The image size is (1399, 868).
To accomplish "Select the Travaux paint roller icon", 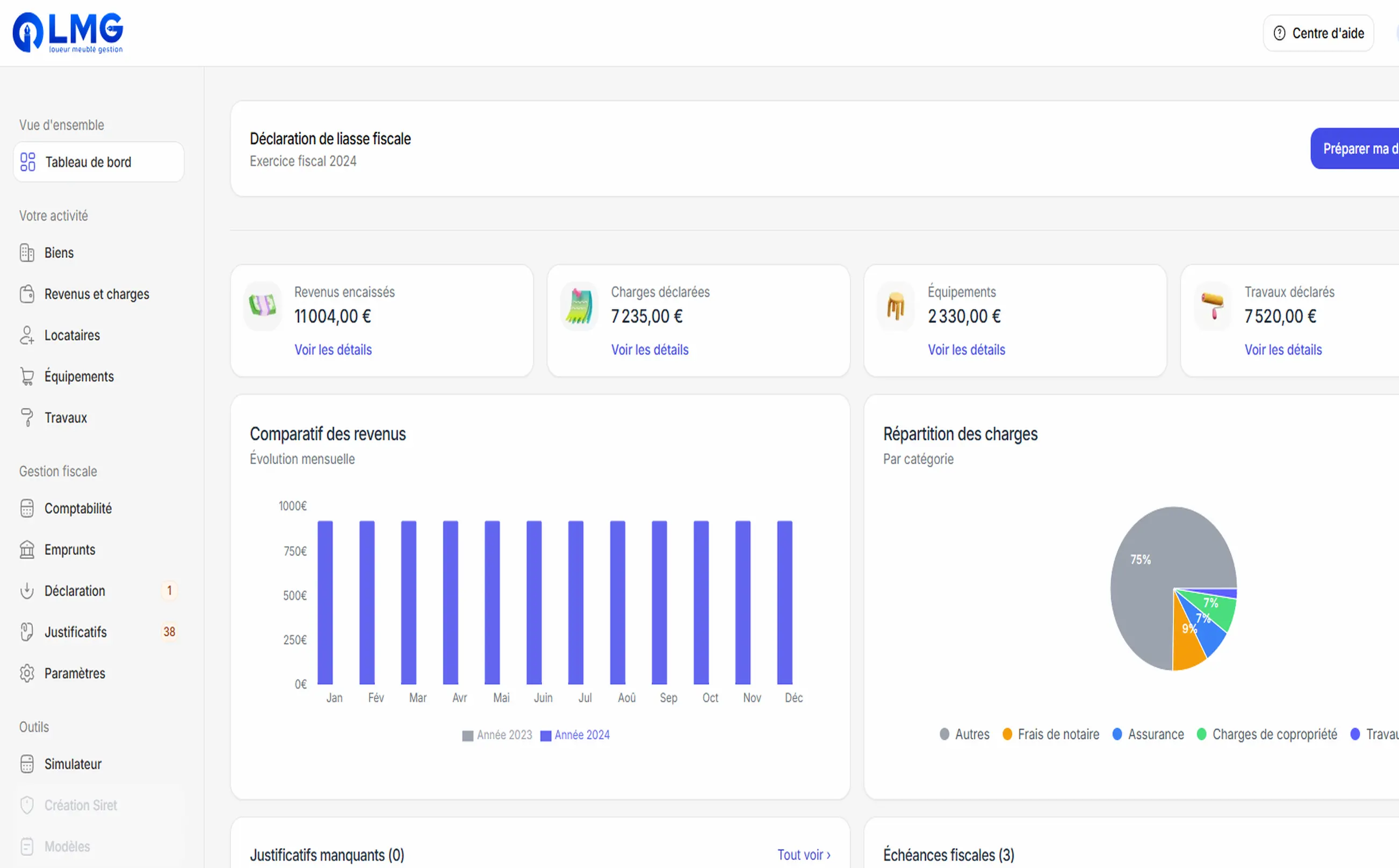I will coord(27,417).
